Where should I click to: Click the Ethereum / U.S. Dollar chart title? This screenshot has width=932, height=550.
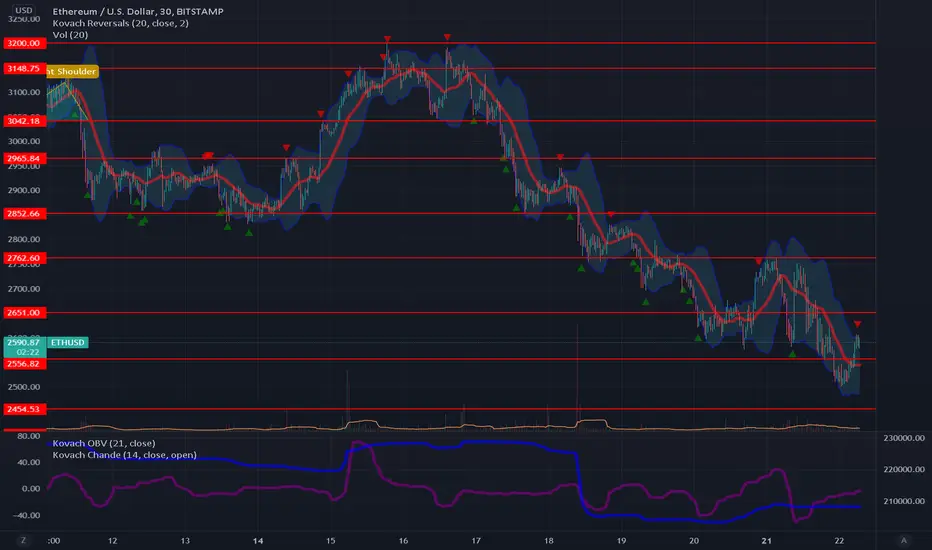coord(138,11)
